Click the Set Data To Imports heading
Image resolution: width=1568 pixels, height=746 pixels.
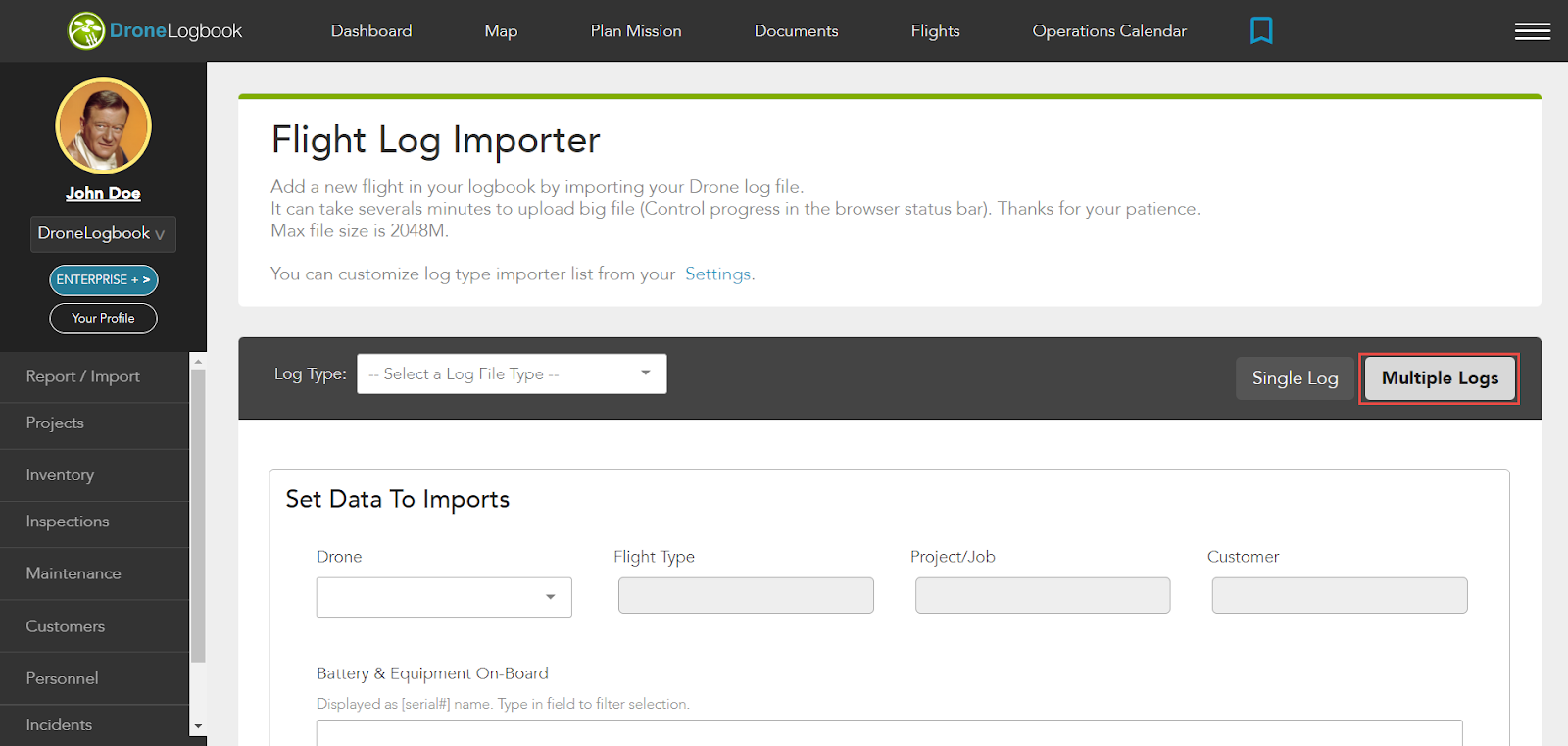pos(398,499)
